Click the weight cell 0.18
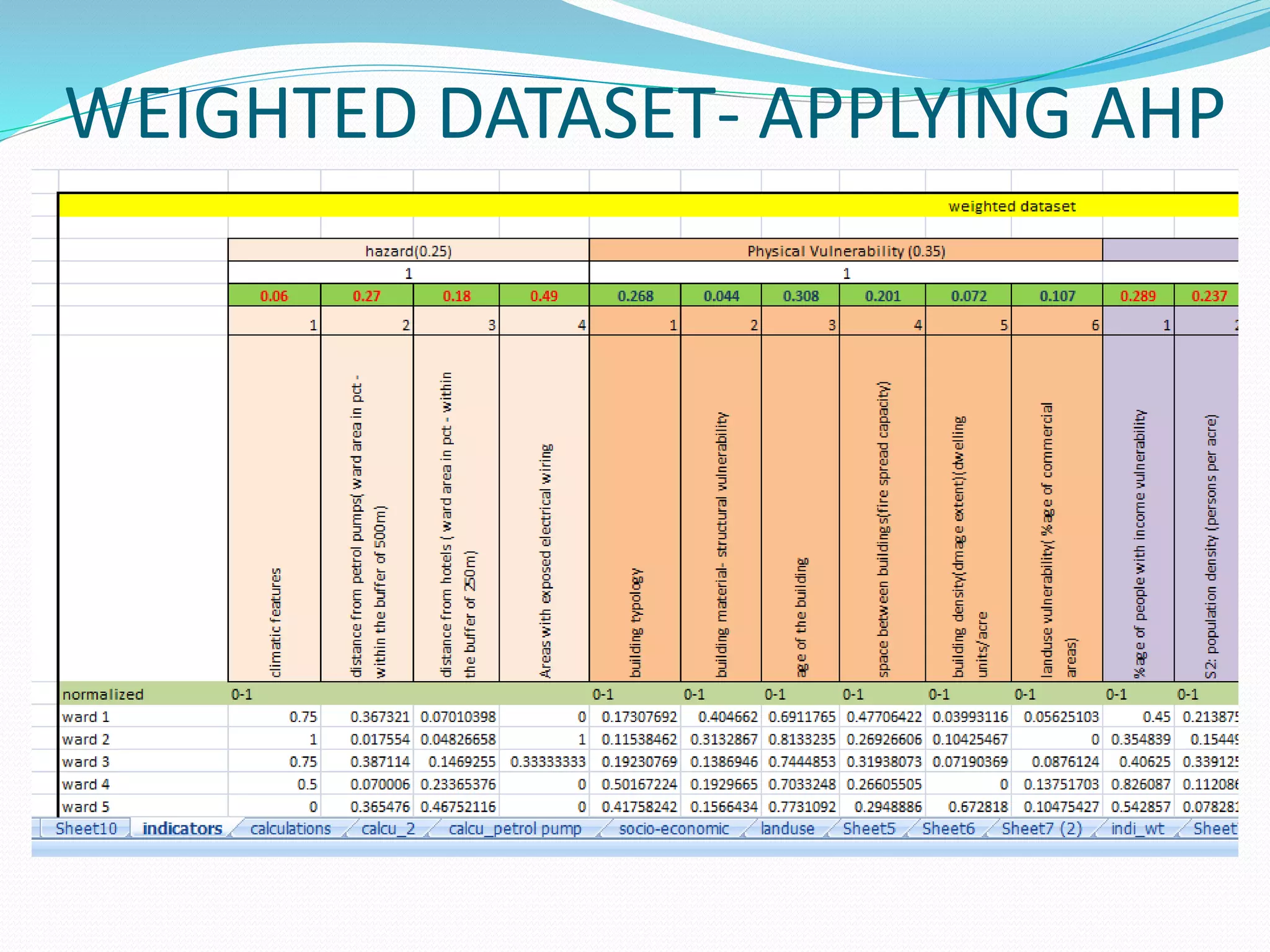Image resolution: width=1270 pixels, height=952 pixels. point(456,296)
